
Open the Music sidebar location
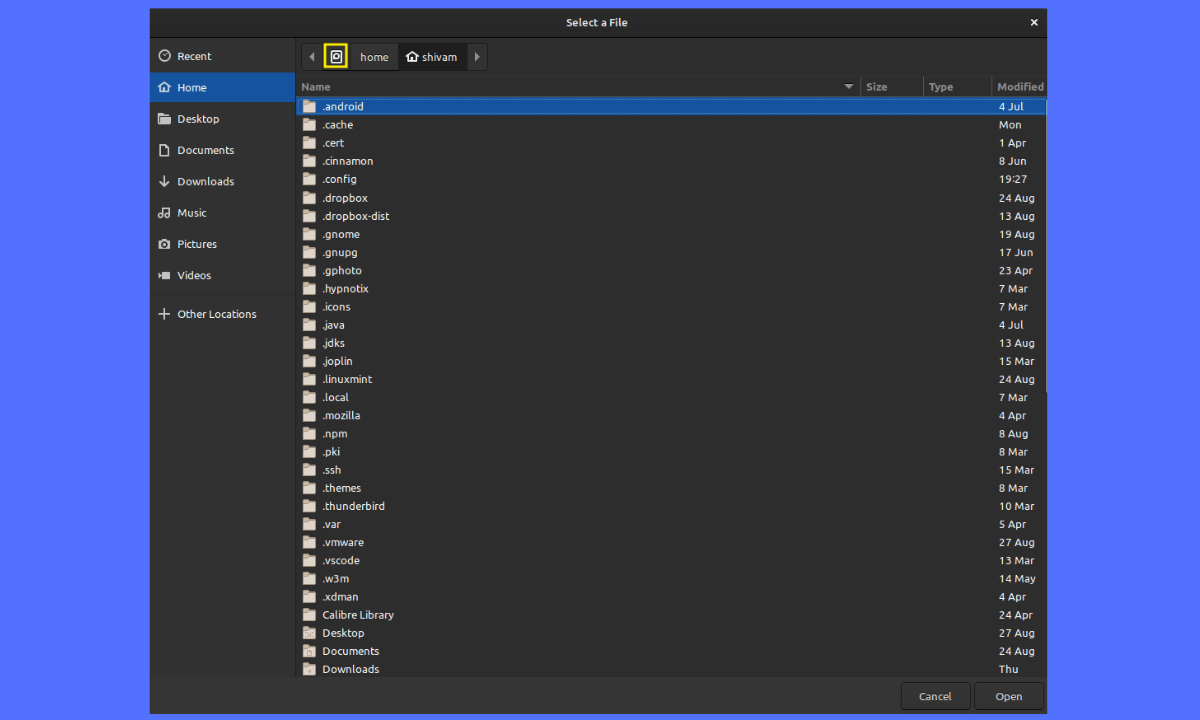[191, 213]
